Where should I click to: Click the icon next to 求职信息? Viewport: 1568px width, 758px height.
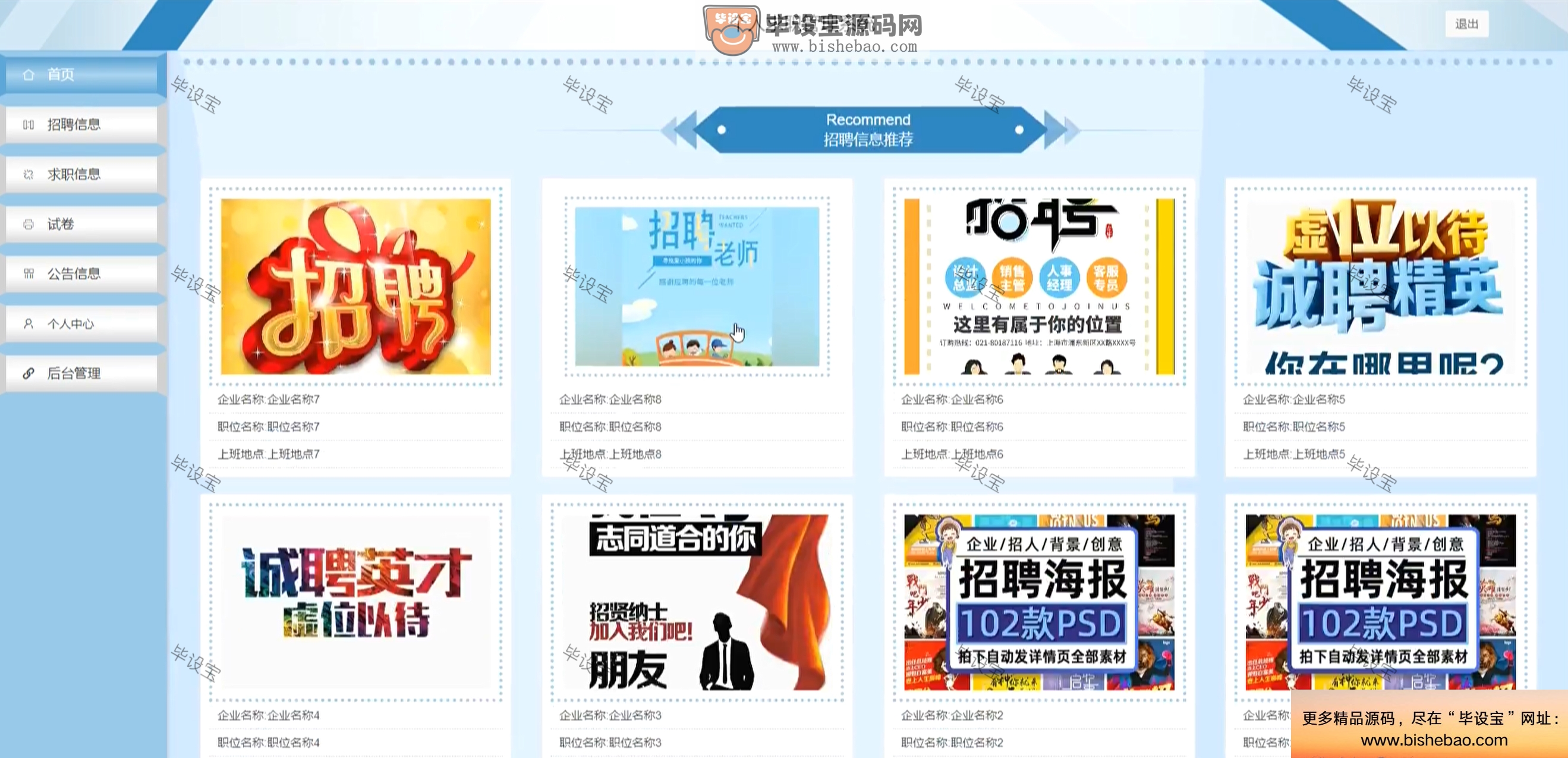pos(28,174)
